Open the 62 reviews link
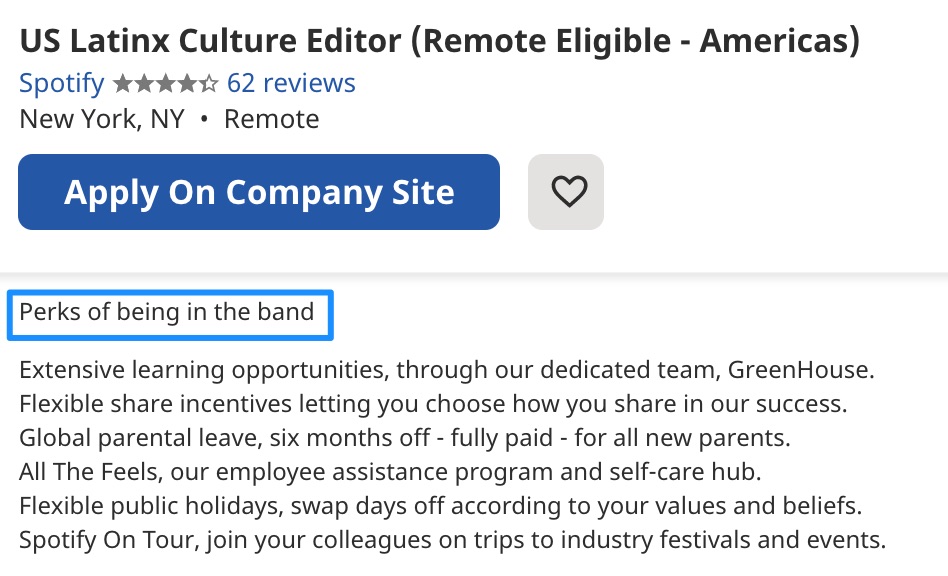This screenshot has height=576, width=948. click(x=291, y=83)
